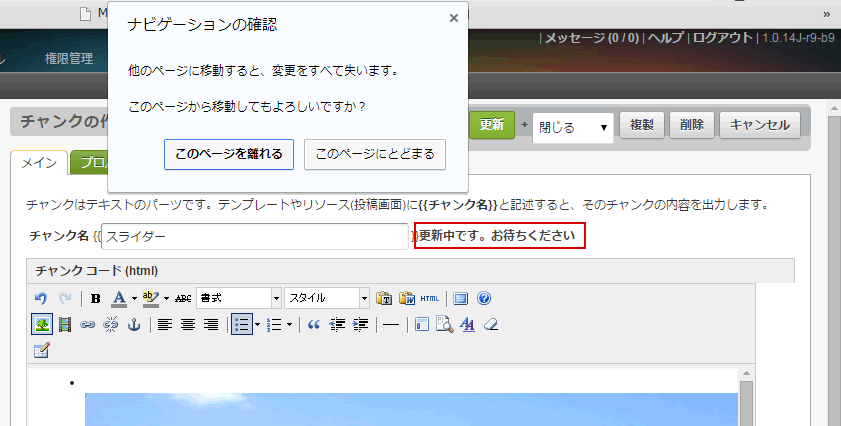The height and width of the screenshot is (426, 841).
Task: Toggle bold formatting in the editor
Action: pos(96,298)
